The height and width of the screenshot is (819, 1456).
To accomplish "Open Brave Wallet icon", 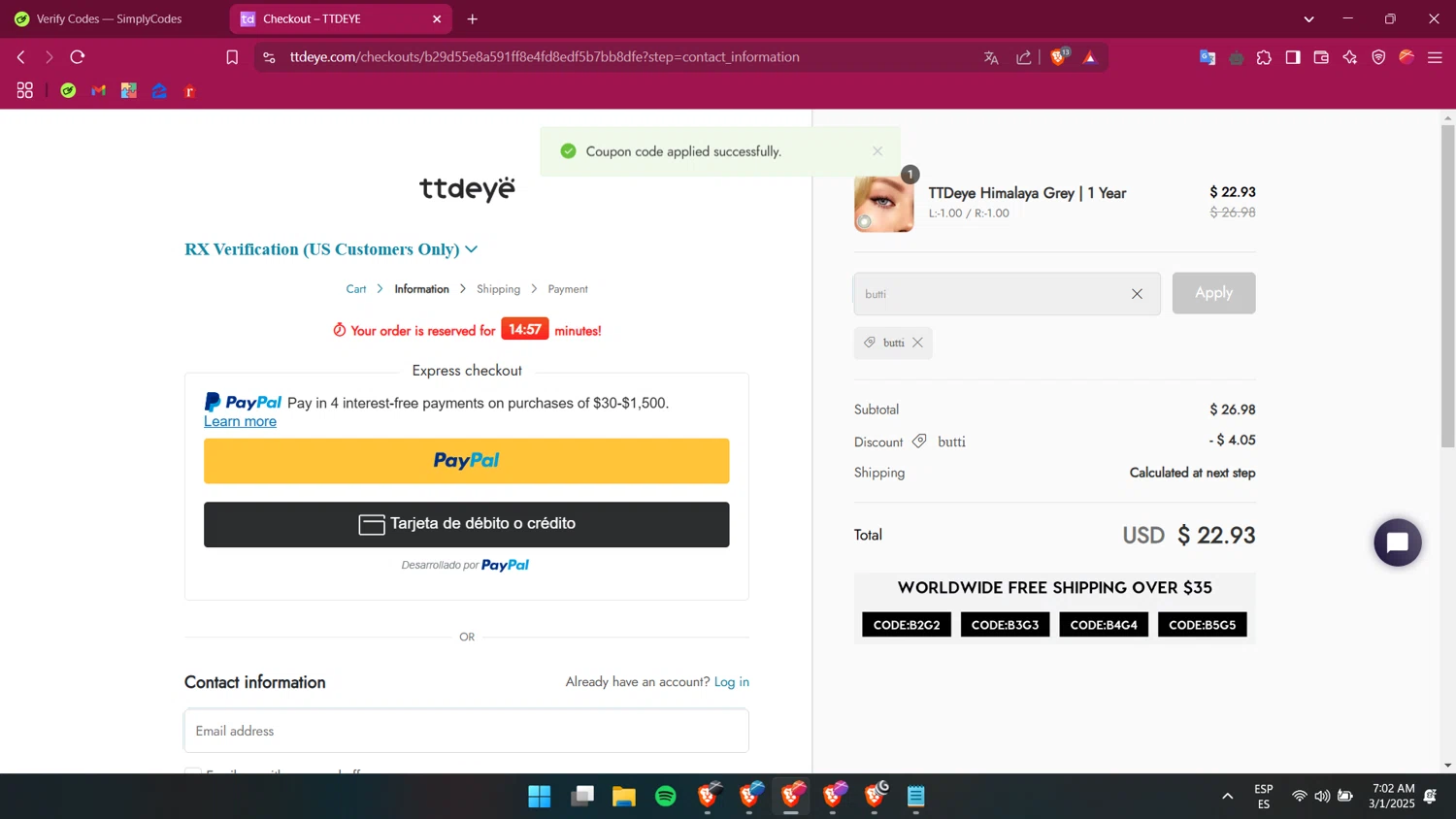I will (x=1321, y=57).
